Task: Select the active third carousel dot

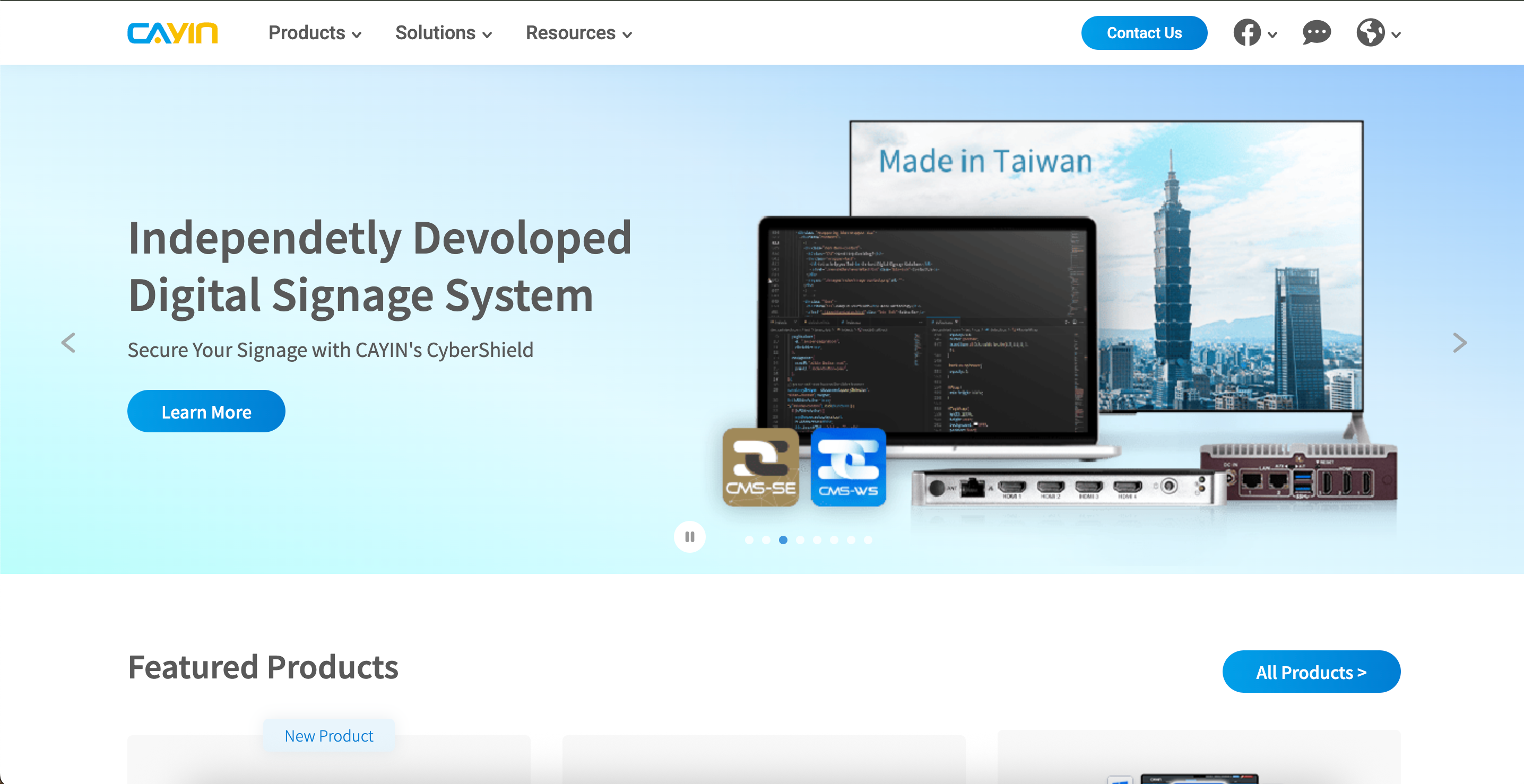Action: tap(783, 540)
